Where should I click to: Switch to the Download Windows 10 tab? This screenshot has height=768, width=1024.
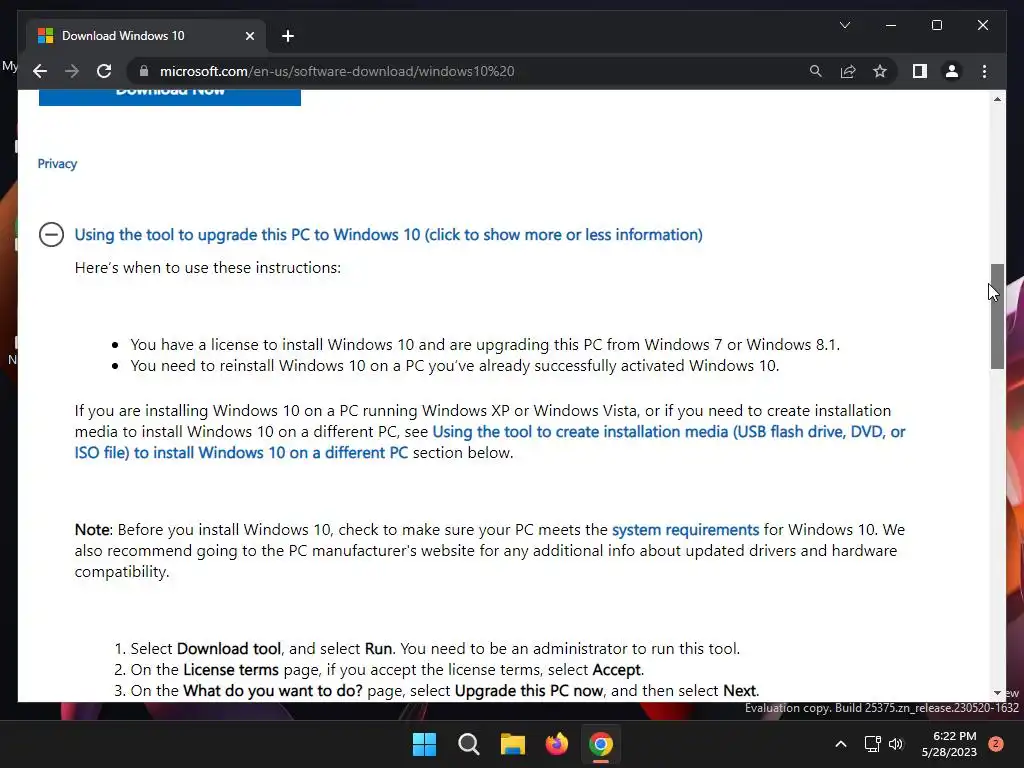(x=146, y=36)
